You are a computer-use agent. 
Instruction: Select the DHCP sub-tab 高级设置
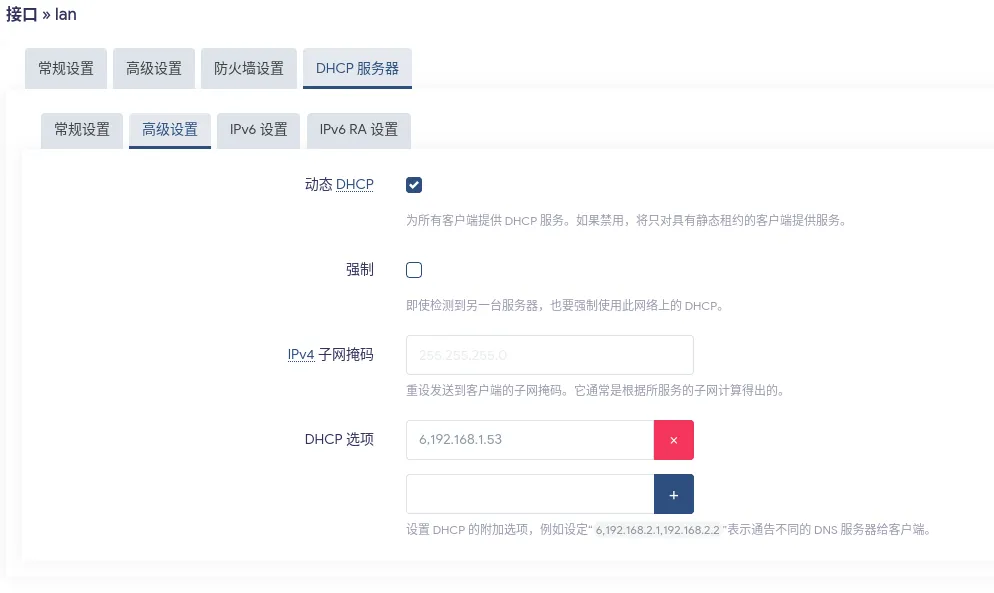pyautogui.click(x=170, y=129)
